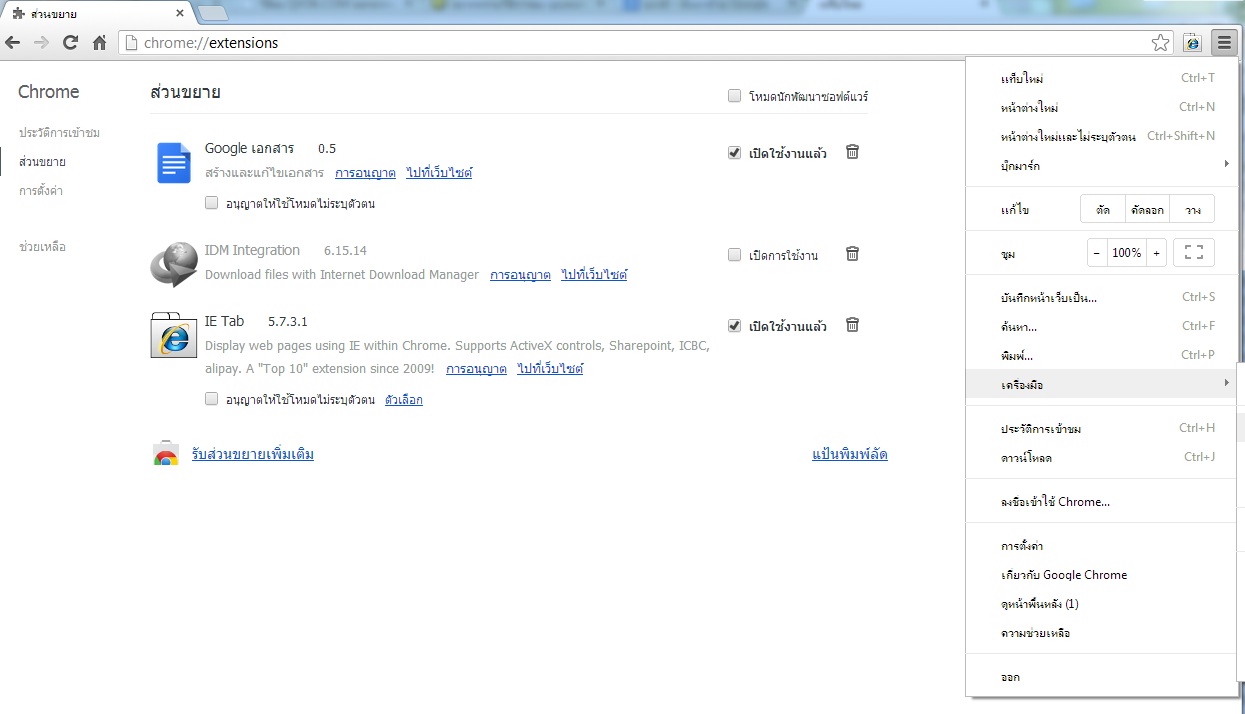Expand the บุ๊กมาร์ก submenu arrow
Screen dimensions: 1245x714
(1226, 164)
